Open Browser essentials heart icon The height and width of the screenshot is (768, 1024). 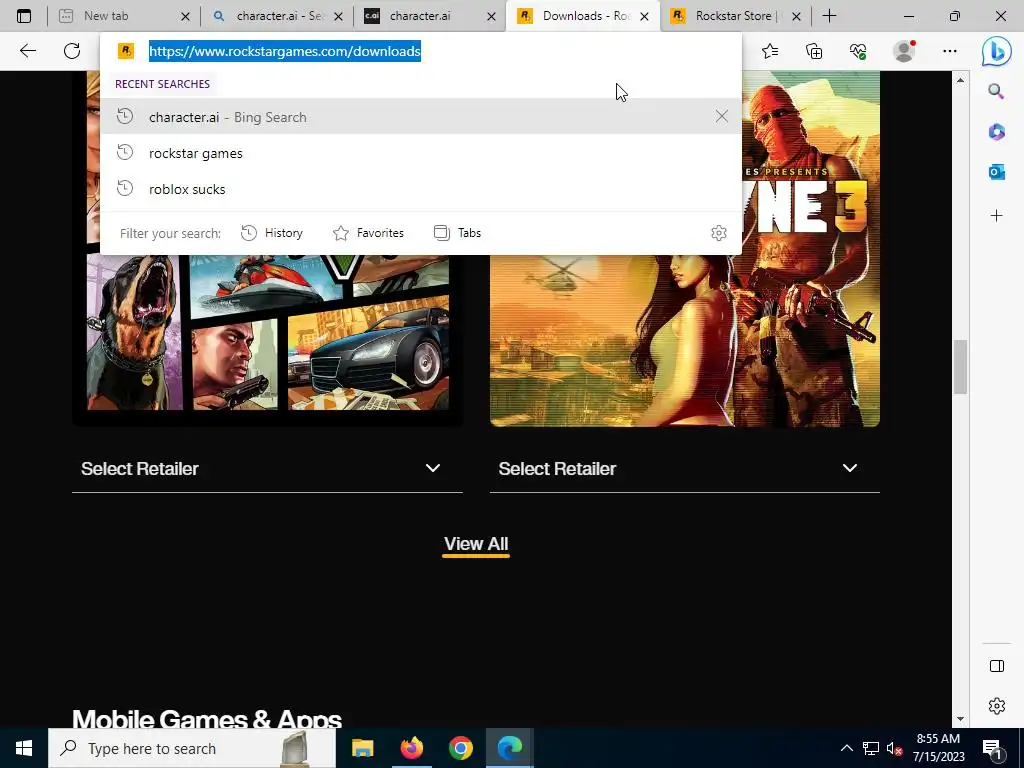(x=858, y=51)
